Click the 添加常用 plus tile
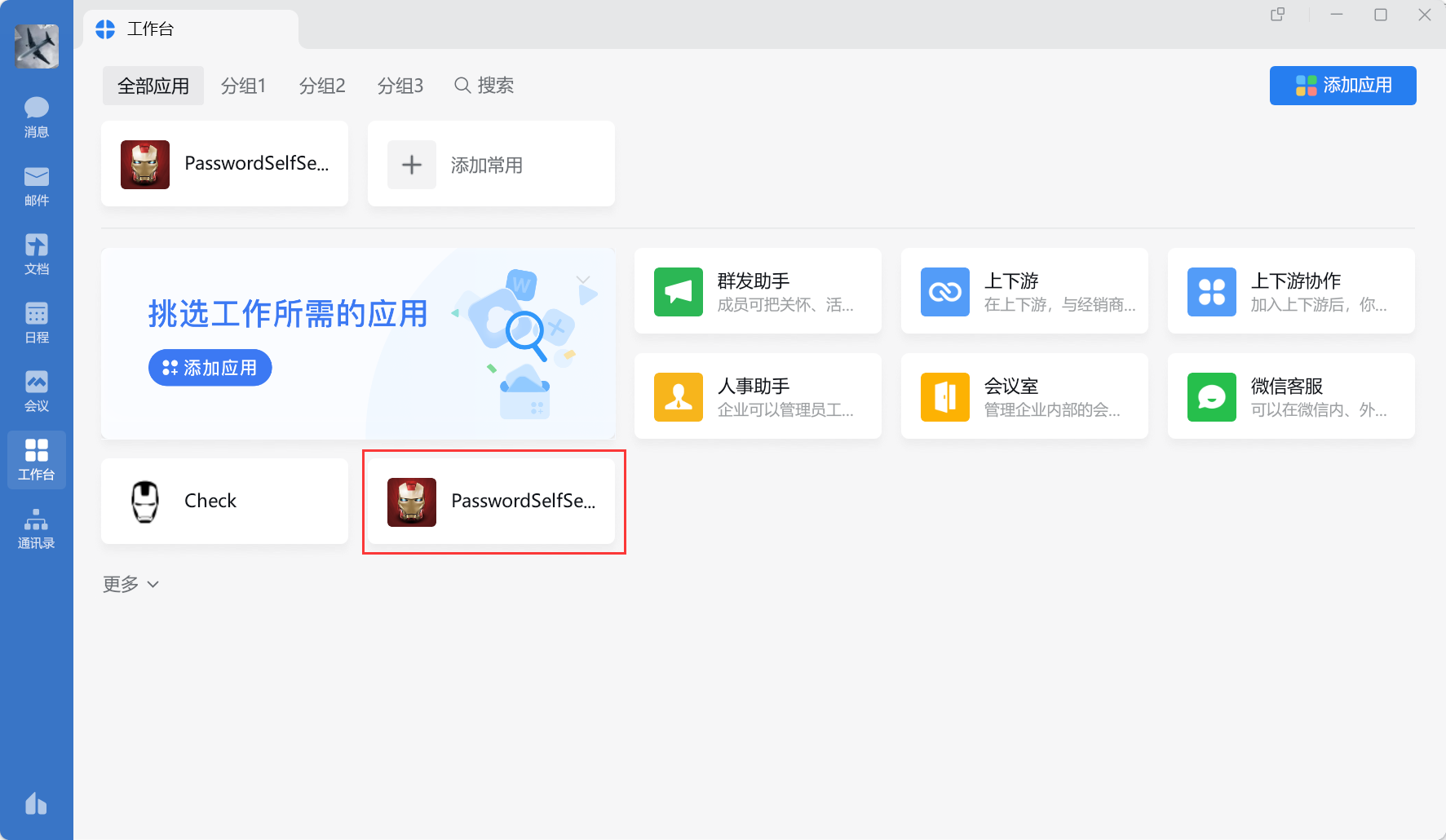The height and width of the screenshot is (840, 1446). [x=490, y=165]
